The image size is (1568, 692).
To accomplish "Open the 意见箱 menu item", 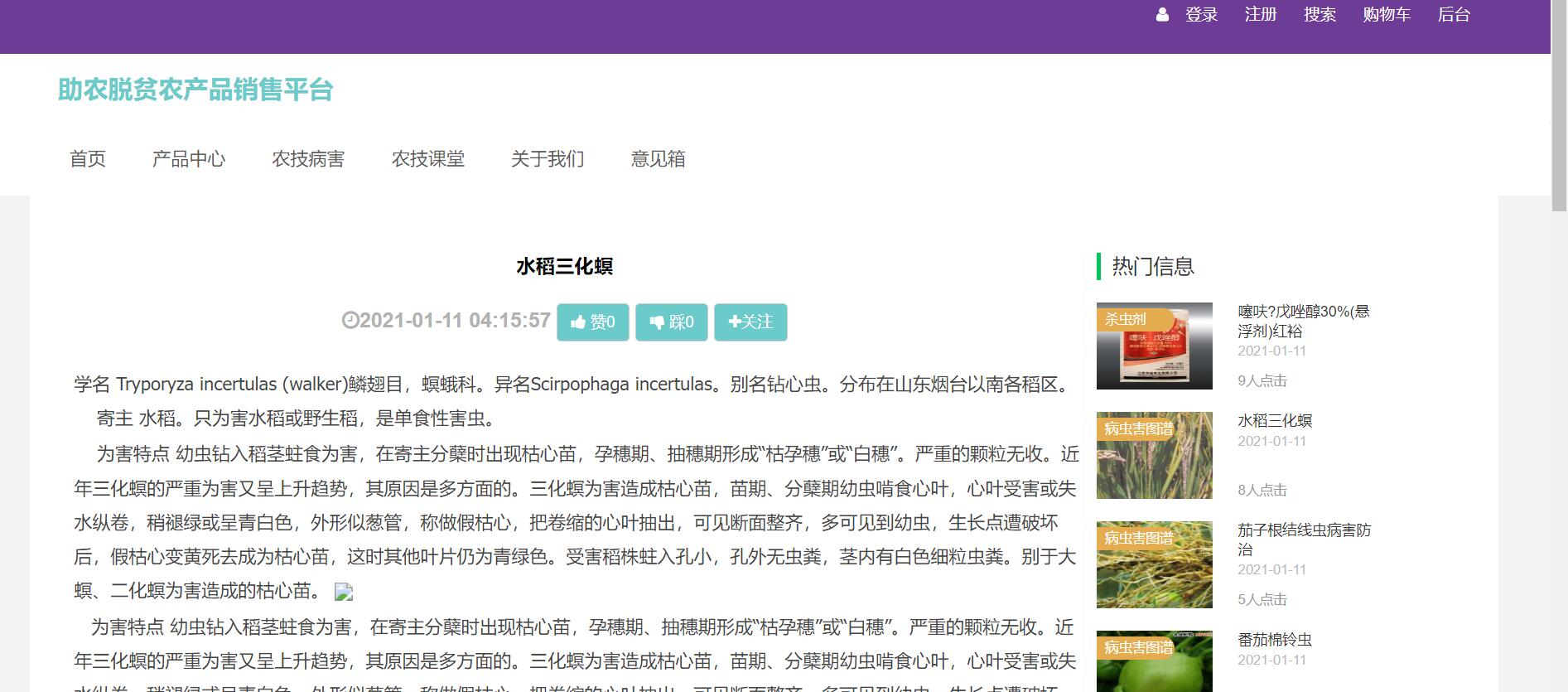I will click(659, 159).
